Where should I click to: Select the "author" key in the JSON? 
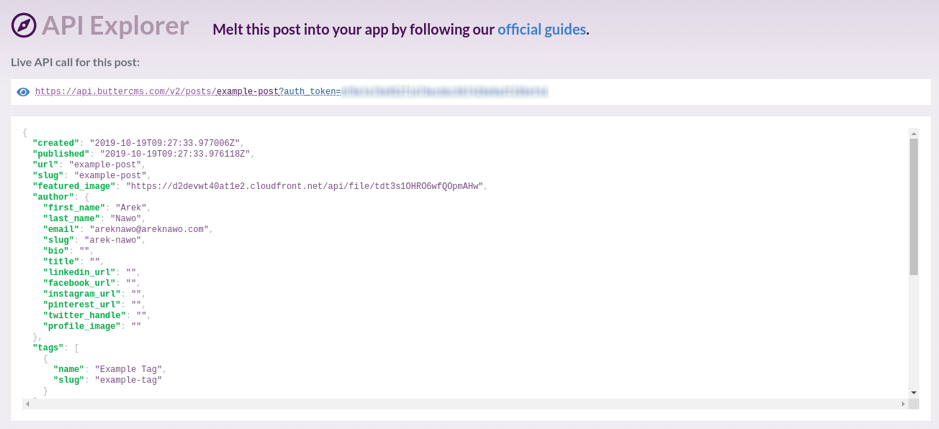pyautogui.click(x=53, y=197)
